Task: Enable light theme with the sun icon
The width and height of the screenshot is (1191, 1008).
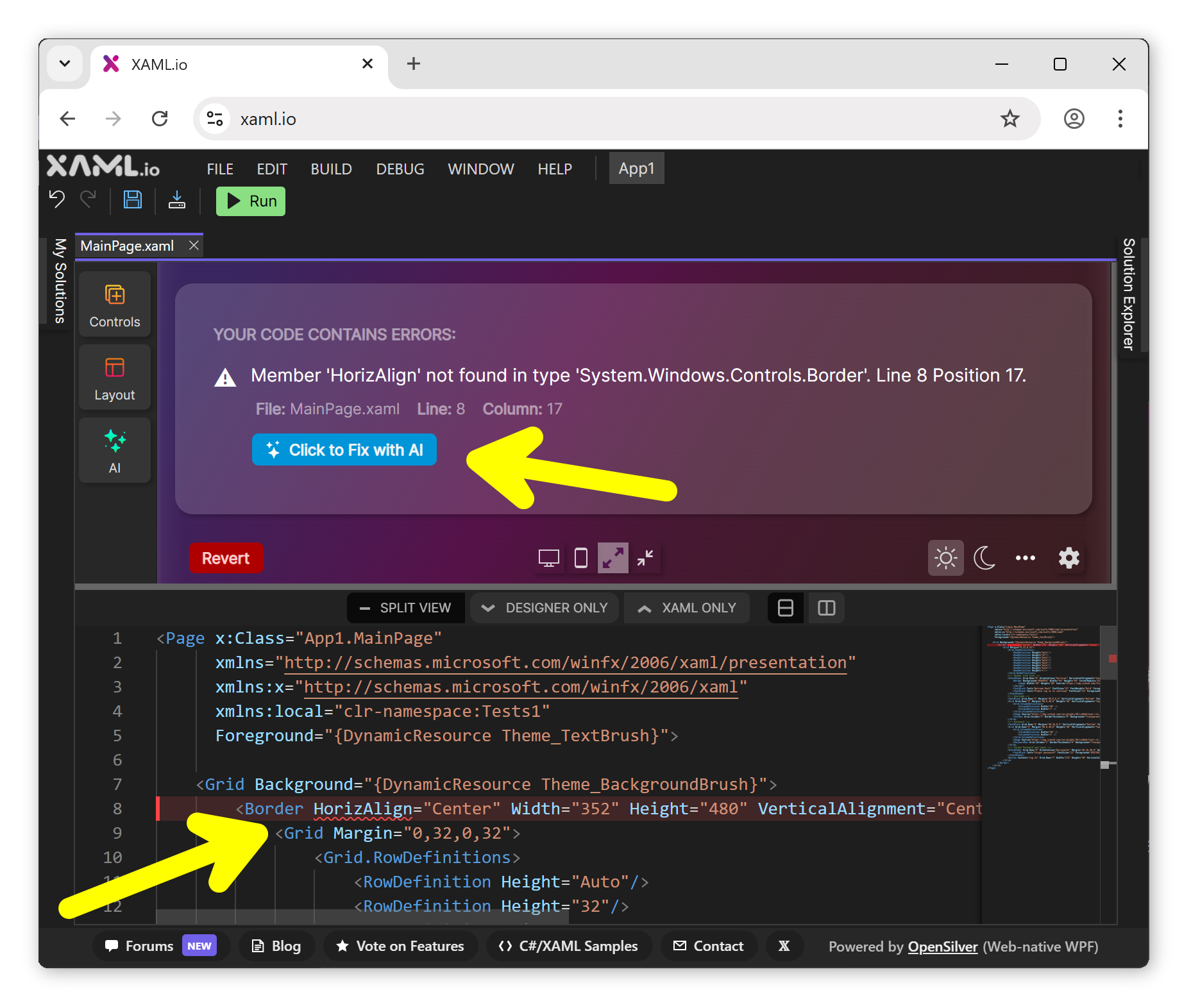Action: 945,558
